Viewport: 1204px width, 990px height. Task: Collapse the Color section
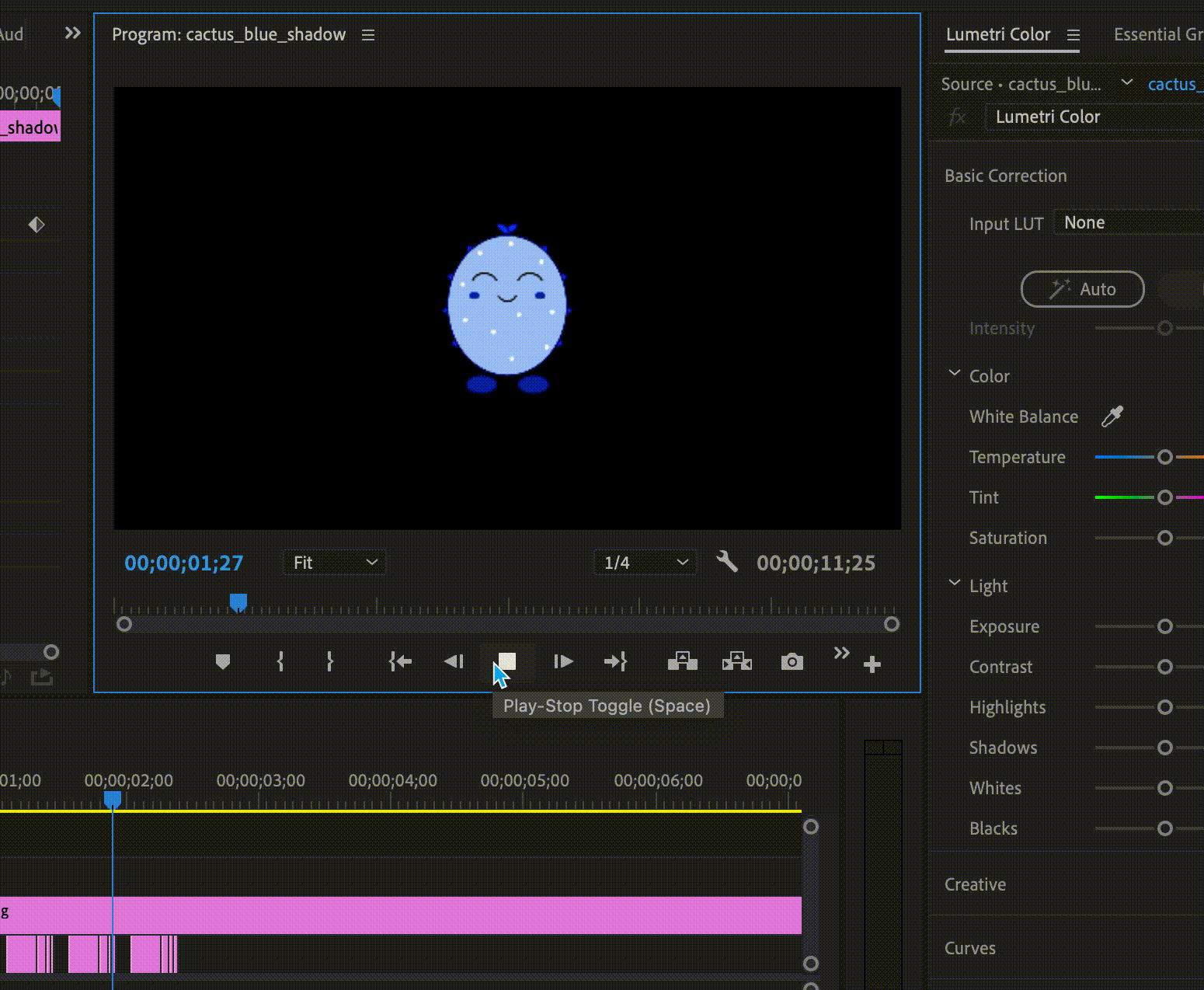(x=955, y=375)
